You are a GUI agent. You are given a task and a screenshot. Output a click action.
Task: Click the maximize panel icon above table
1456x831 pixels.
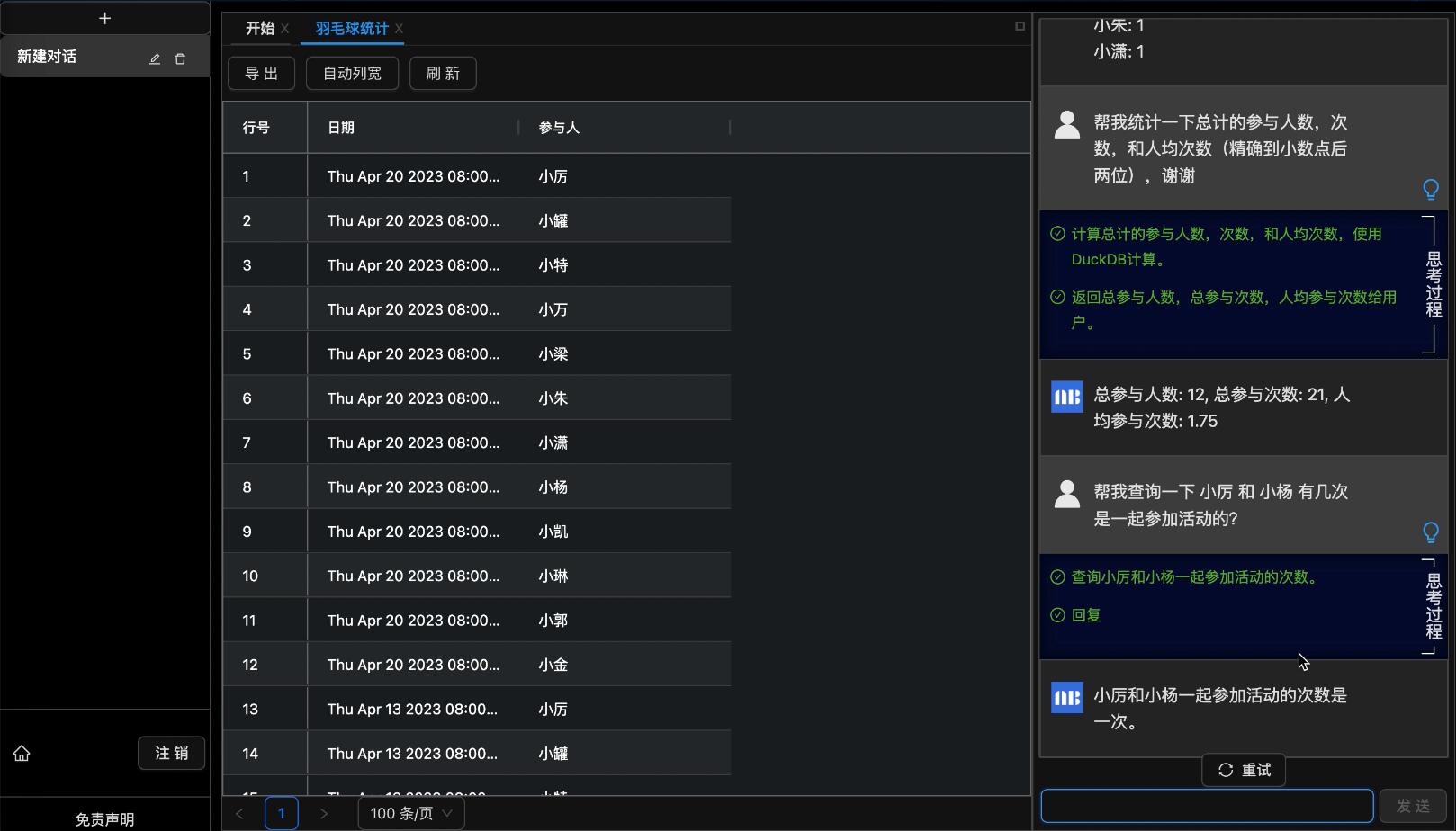tap(1020, 26)
